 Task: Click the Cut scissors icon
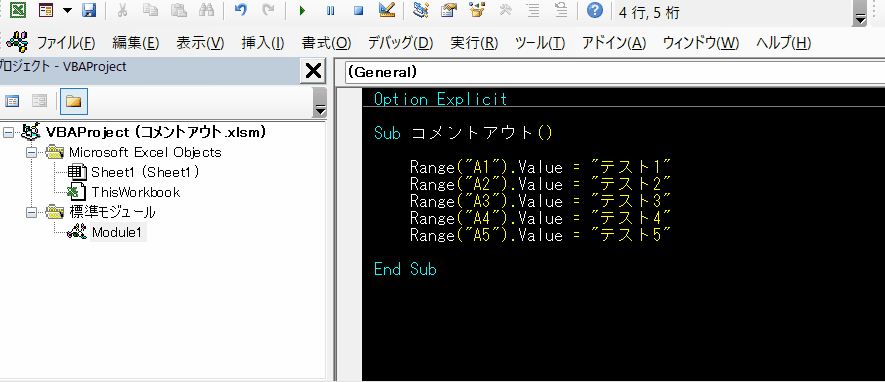(122, 10)
